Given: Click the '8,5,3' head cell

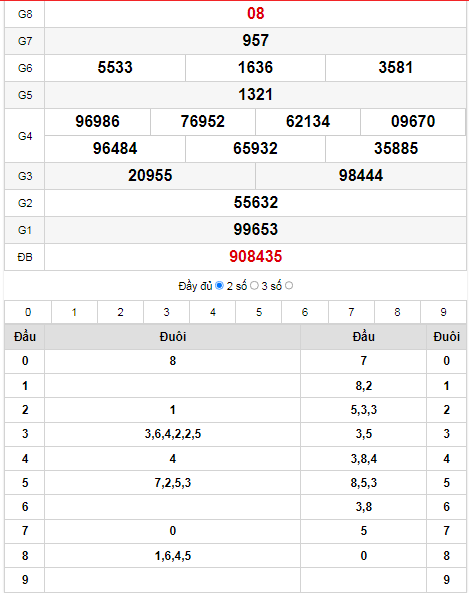Looking at the screenshot, I should (363, 483).
